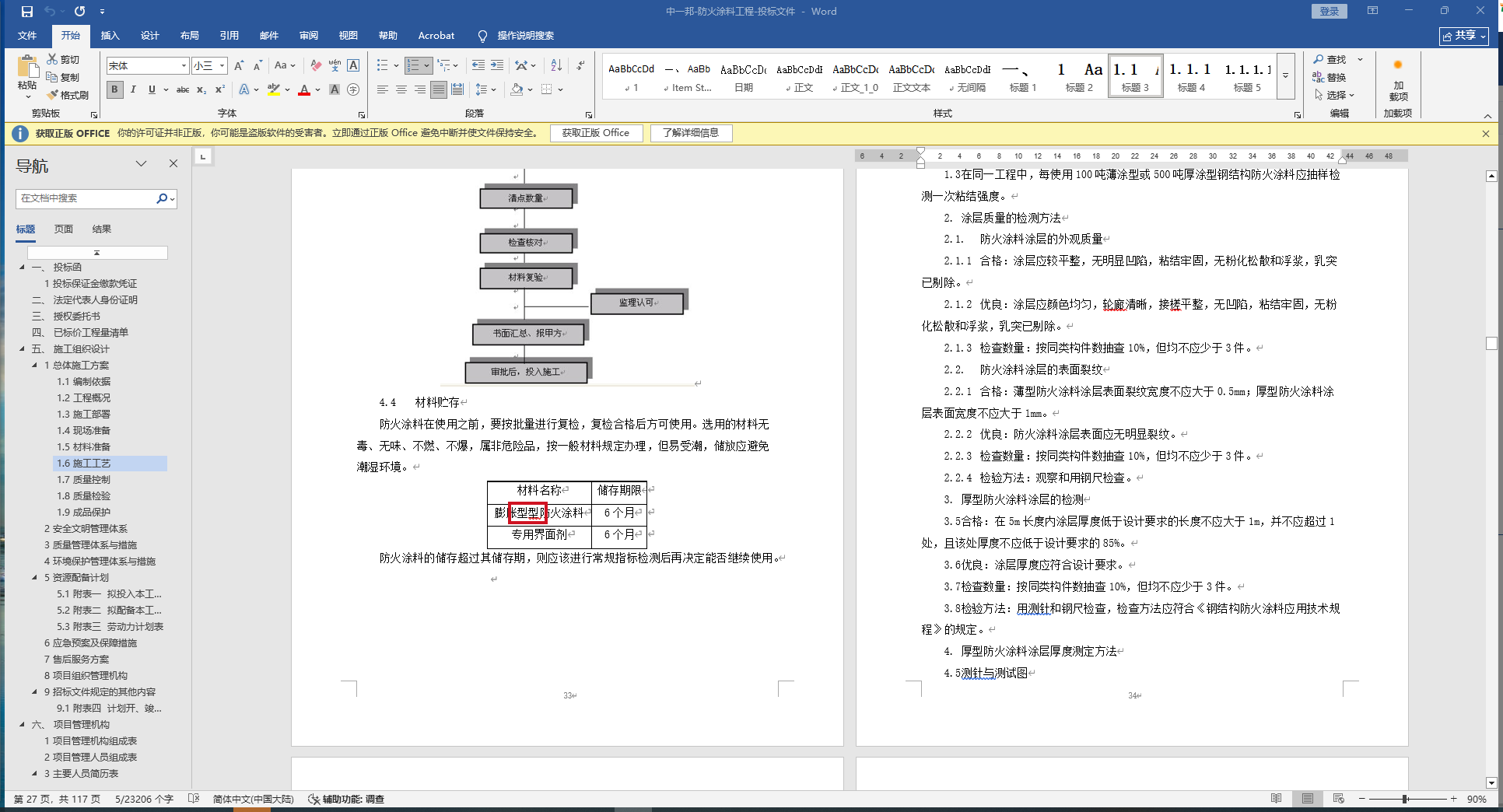Apply a character border with the boxed A icon
Viewport: 1503px width, 812px height.
353,65
